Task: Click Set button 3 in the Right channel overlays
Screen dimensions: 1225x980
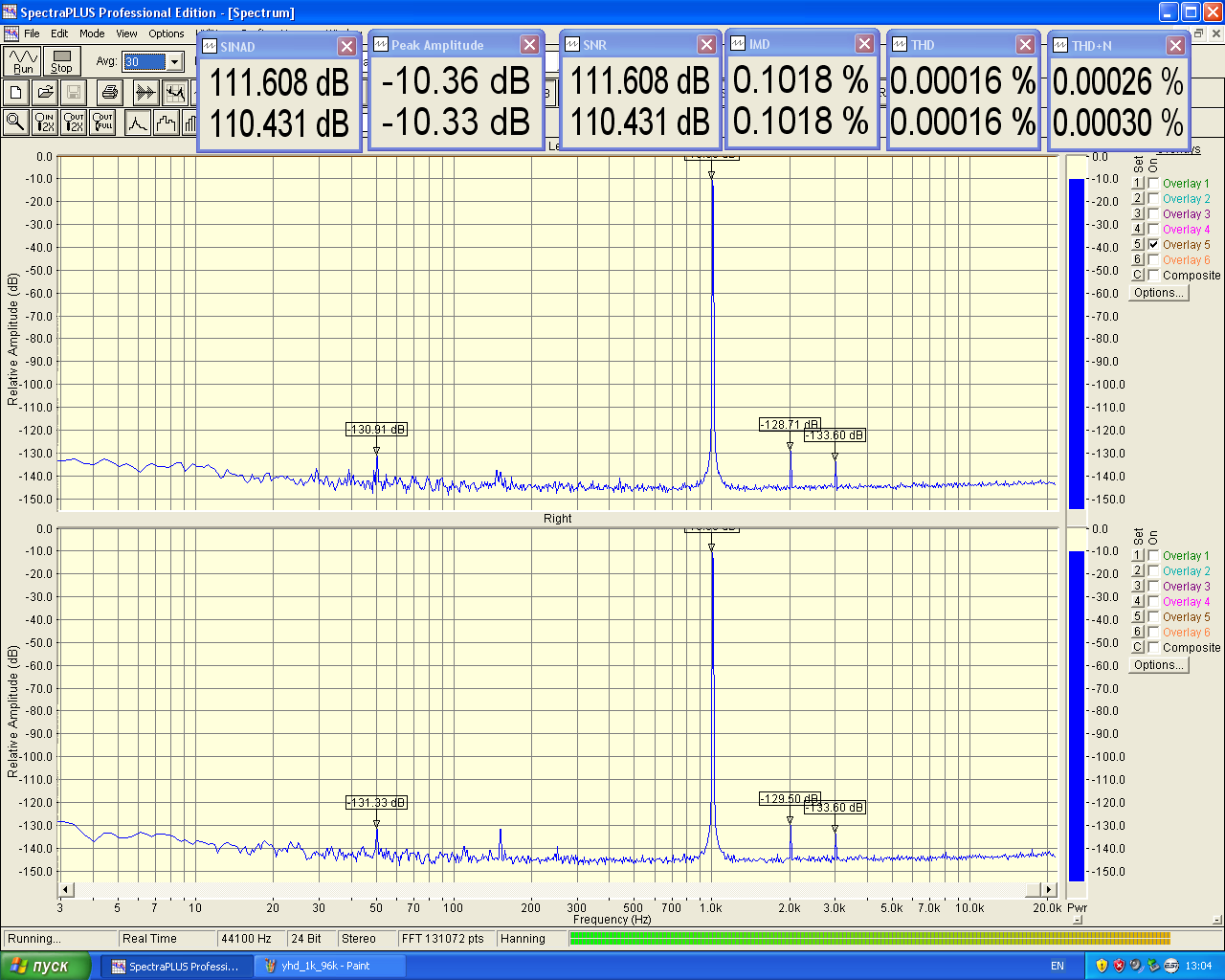Action: [1138, 587]
